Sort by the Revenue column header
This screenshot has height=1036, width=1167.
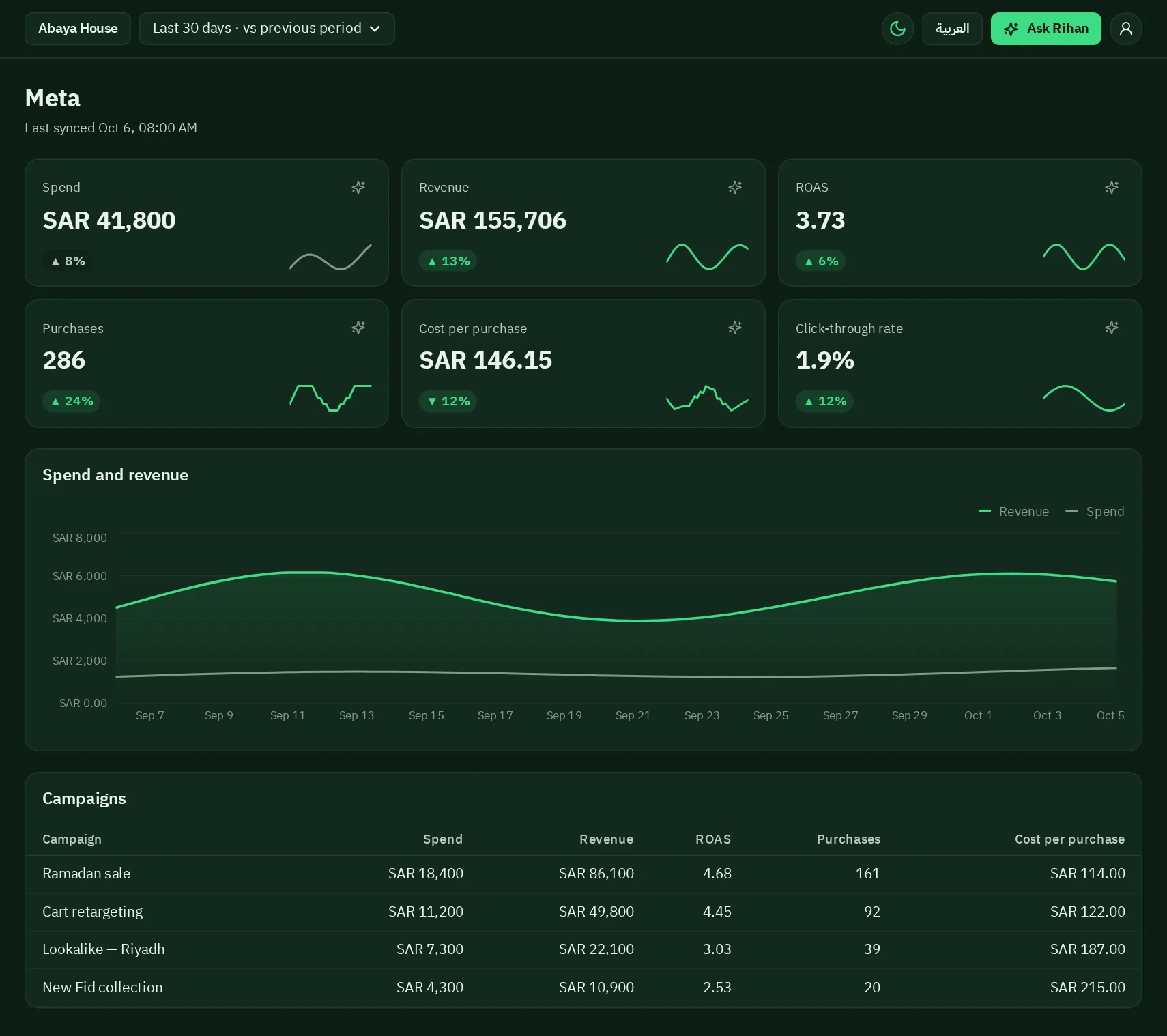[607, 839]
